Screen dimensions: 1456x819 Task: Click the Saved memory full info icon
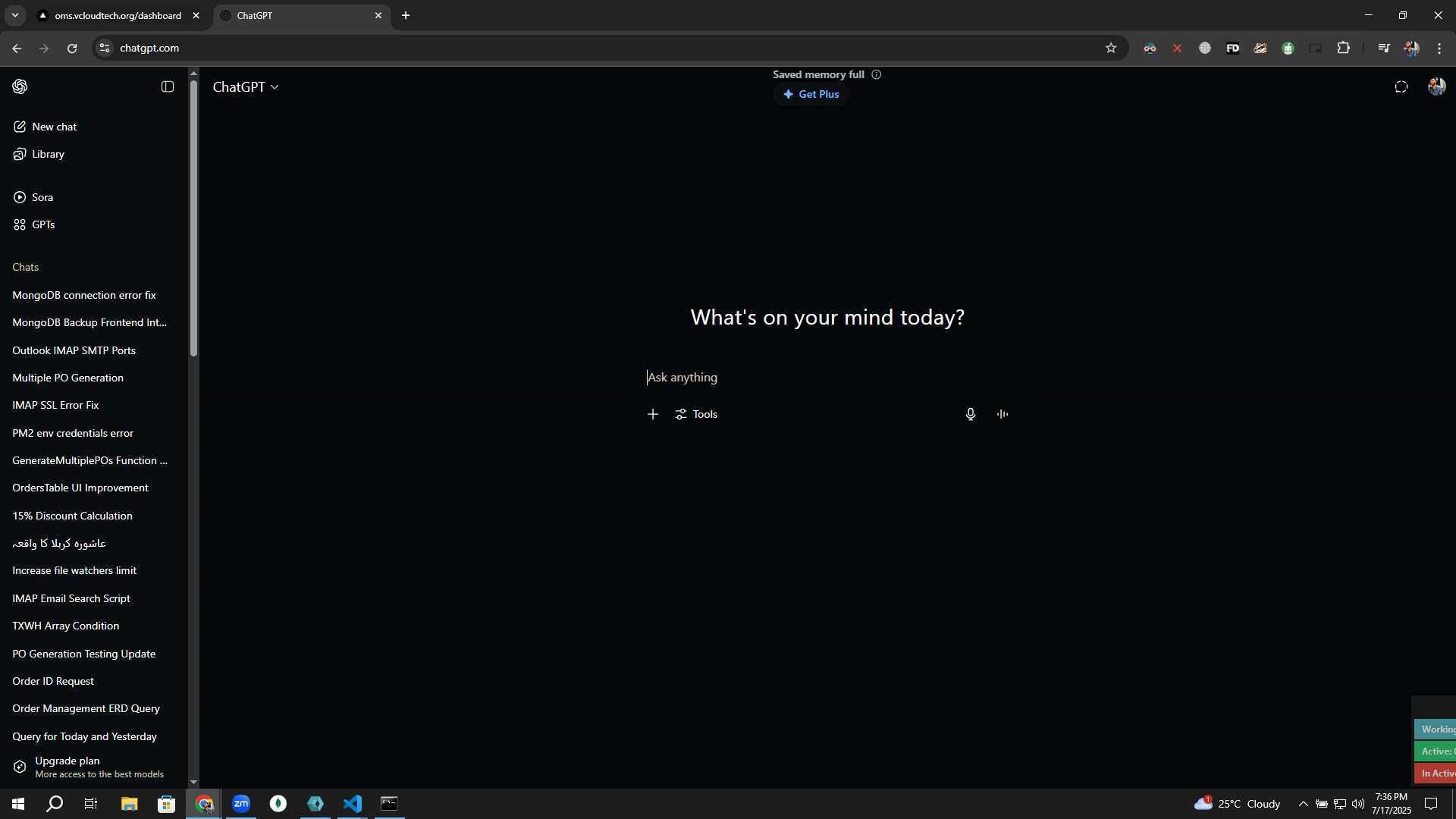click(877, 74)
